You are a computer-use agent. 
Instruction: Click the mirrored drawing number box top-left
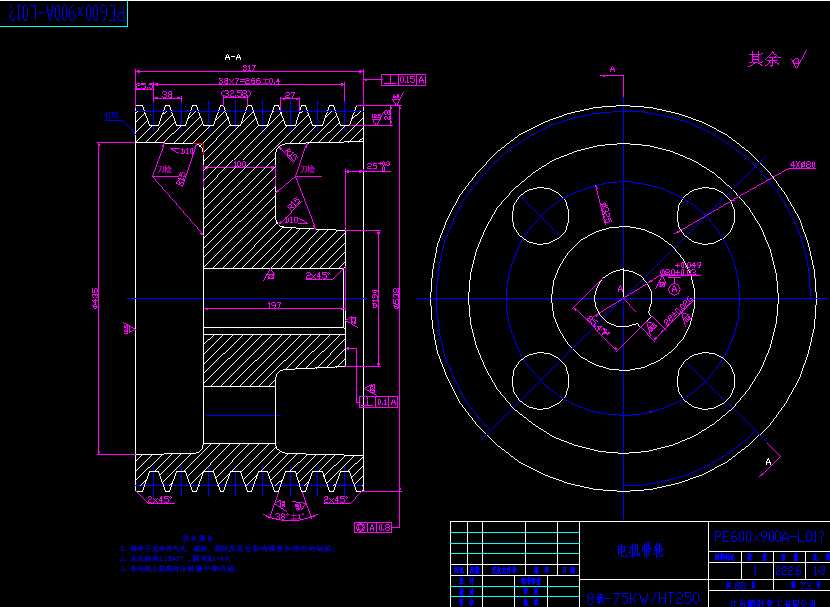64,14
